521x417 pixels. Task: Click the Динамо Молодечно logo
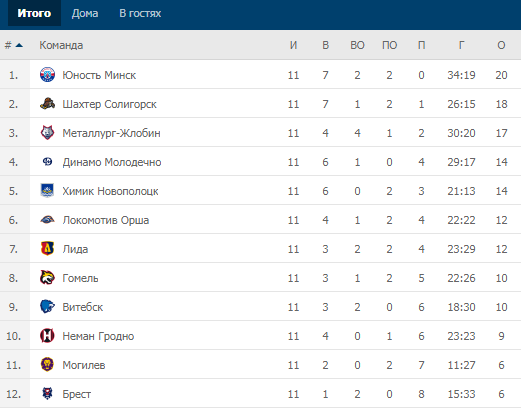[x=47, y=162]
